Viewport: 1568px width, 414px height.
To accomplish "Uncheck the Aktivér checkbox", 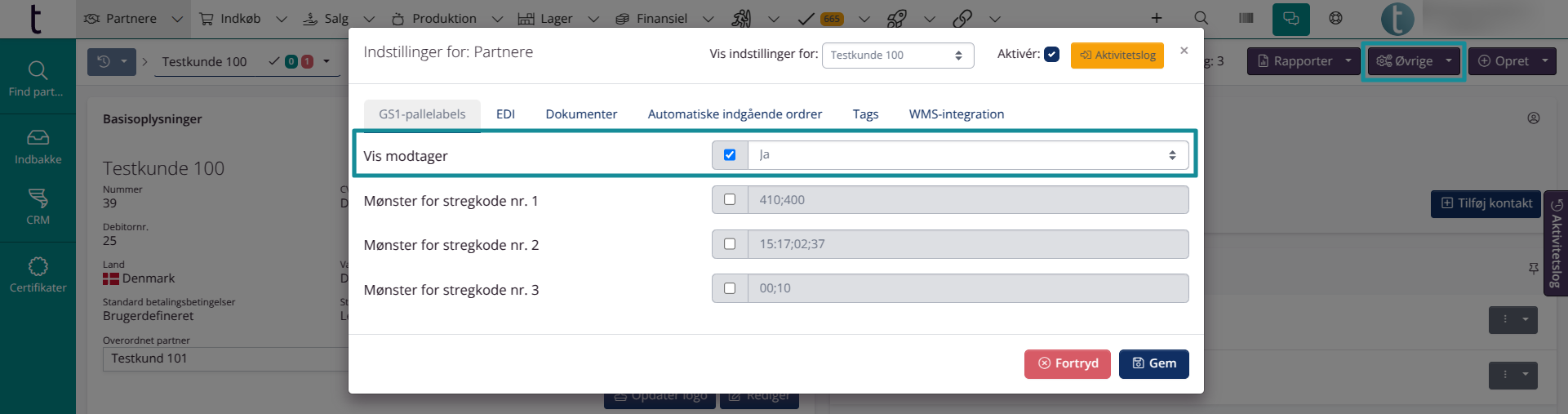I will [1051, 55].
